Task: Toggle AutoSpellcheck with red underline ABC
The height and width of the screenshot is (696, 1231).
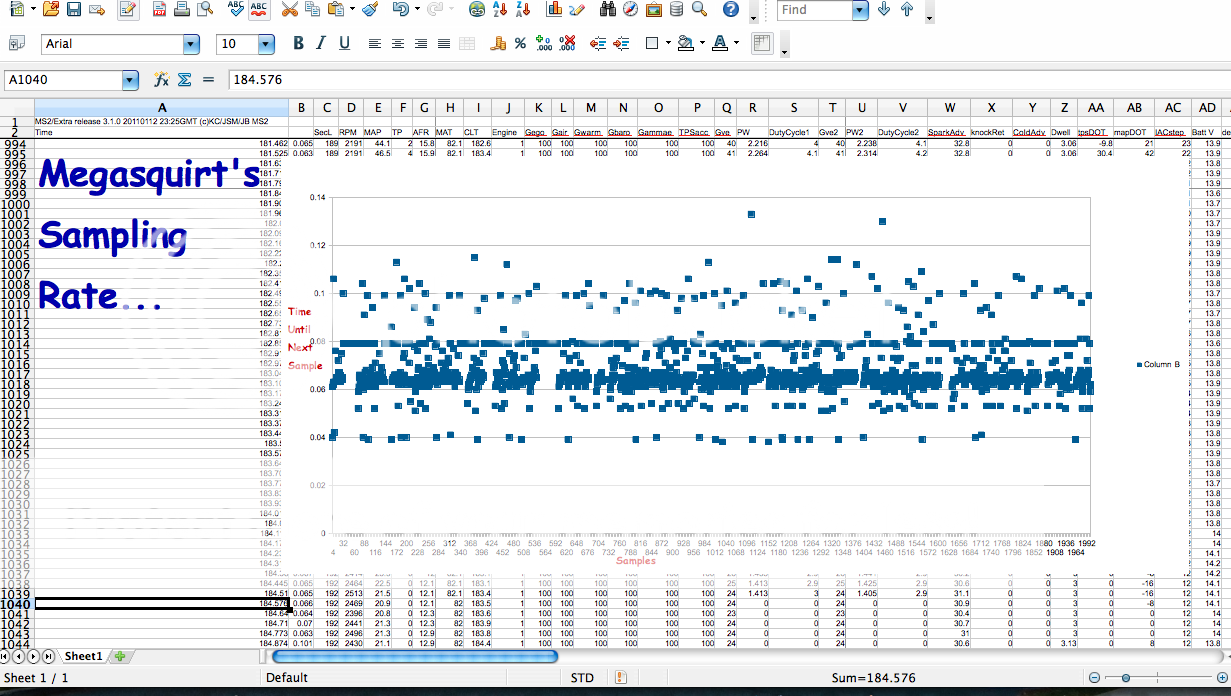Action: [258, 10]
